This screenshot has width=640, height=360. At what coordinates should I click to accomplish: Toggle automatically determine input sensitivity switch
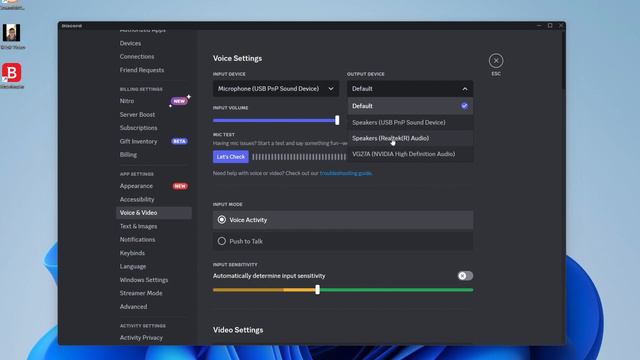coord(465,276)
